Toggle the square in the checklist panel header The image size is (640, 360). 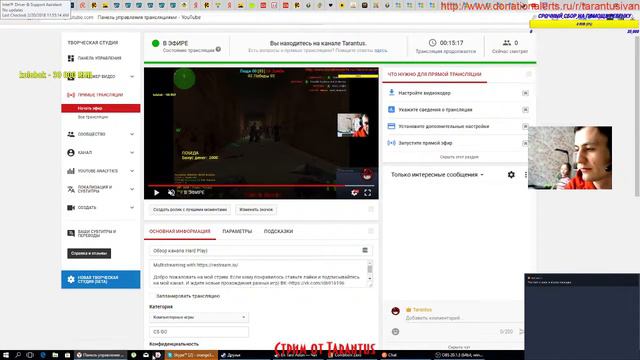click(529, 74)
